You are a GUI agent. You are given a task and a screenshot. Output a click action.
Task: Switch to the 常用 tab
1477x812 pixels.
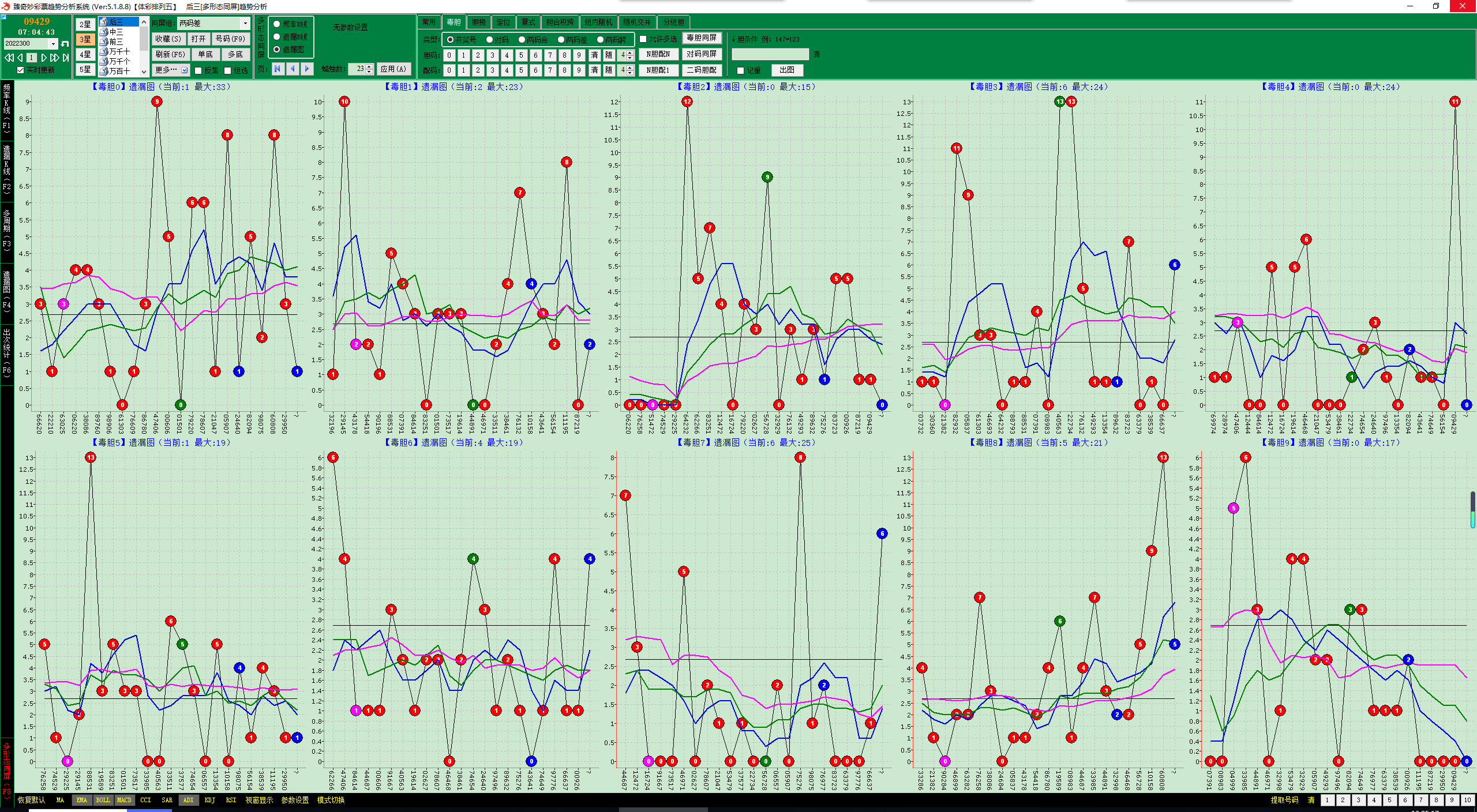point(429,22)
